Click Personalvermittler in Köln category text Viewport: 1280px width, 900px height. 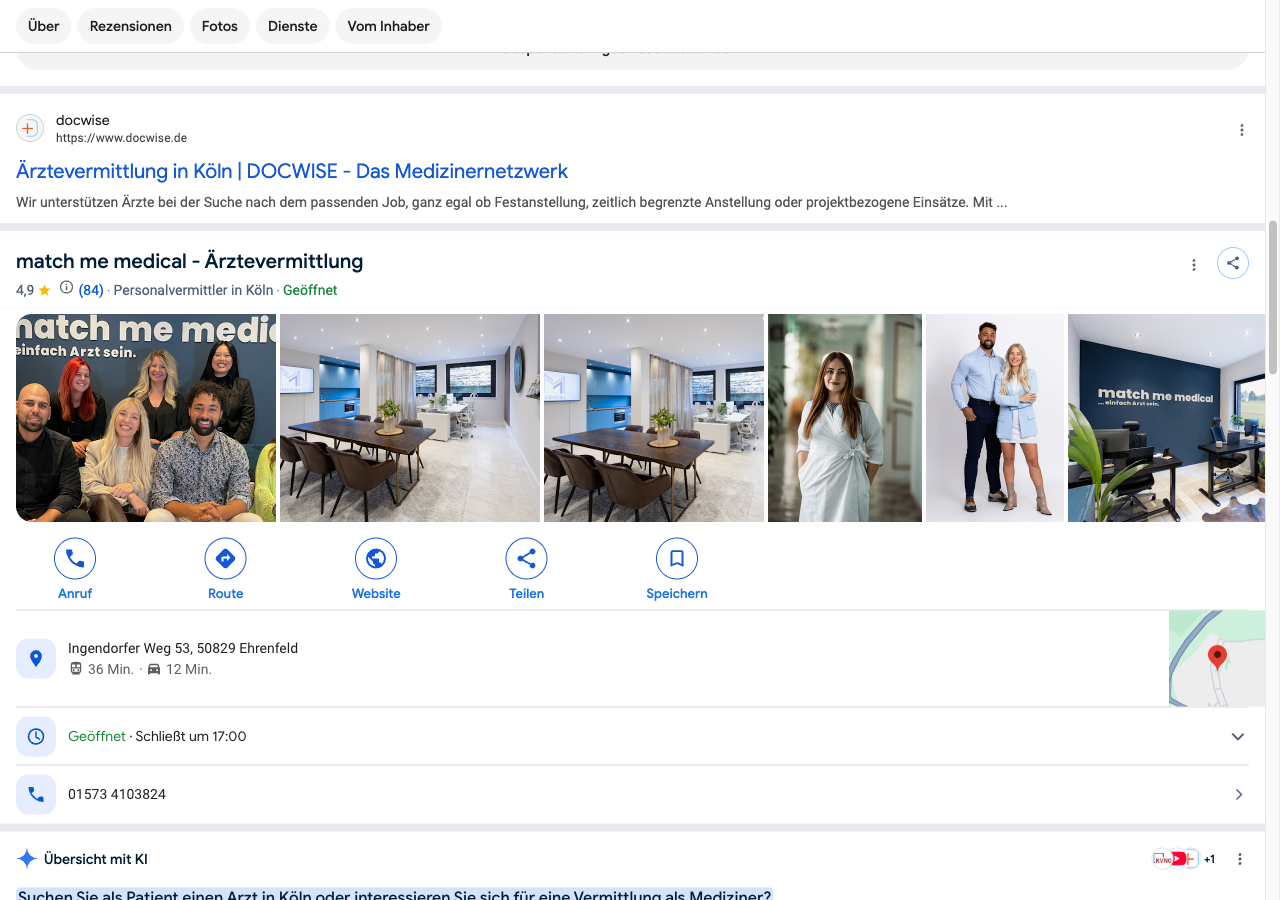[193, 290]
